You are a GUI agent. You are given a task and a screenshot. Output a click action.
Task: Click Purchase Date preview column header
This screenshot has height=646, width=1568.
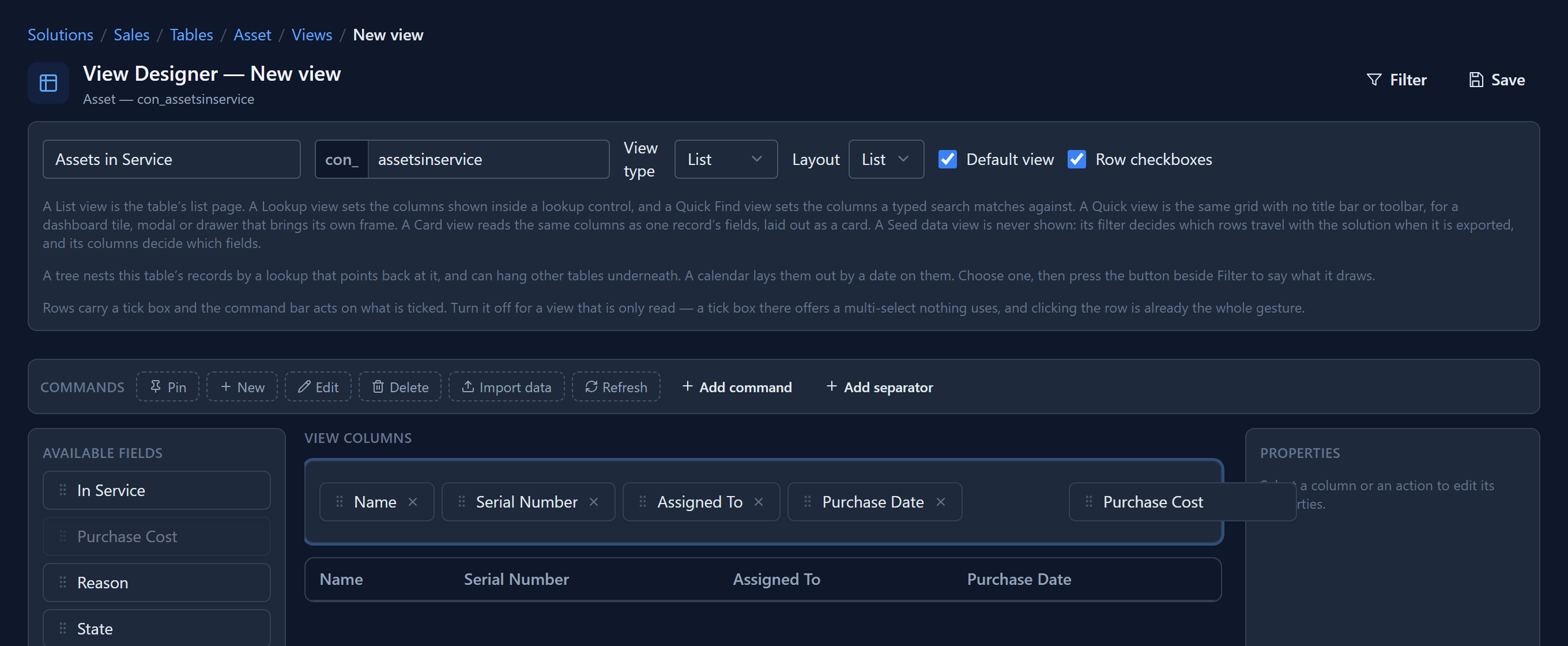(1019, 579)
